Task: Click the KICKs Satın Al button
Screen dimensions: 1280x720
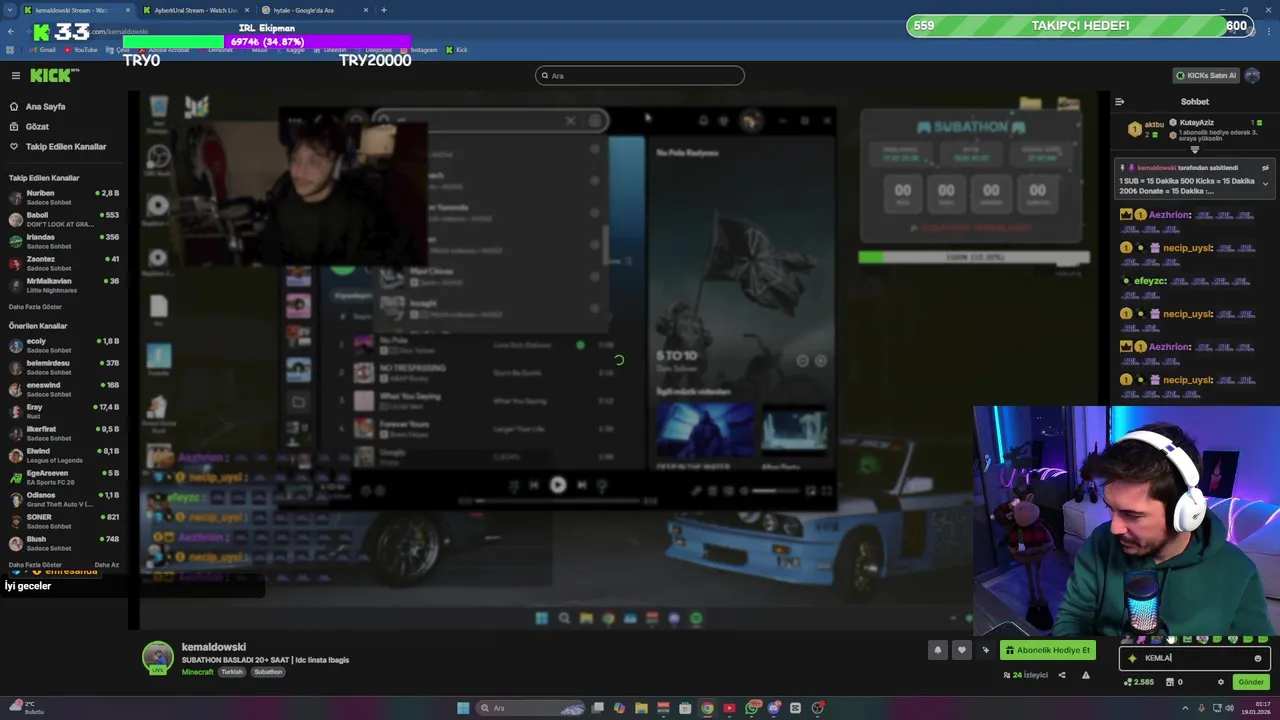Action: click(1206, 76)
